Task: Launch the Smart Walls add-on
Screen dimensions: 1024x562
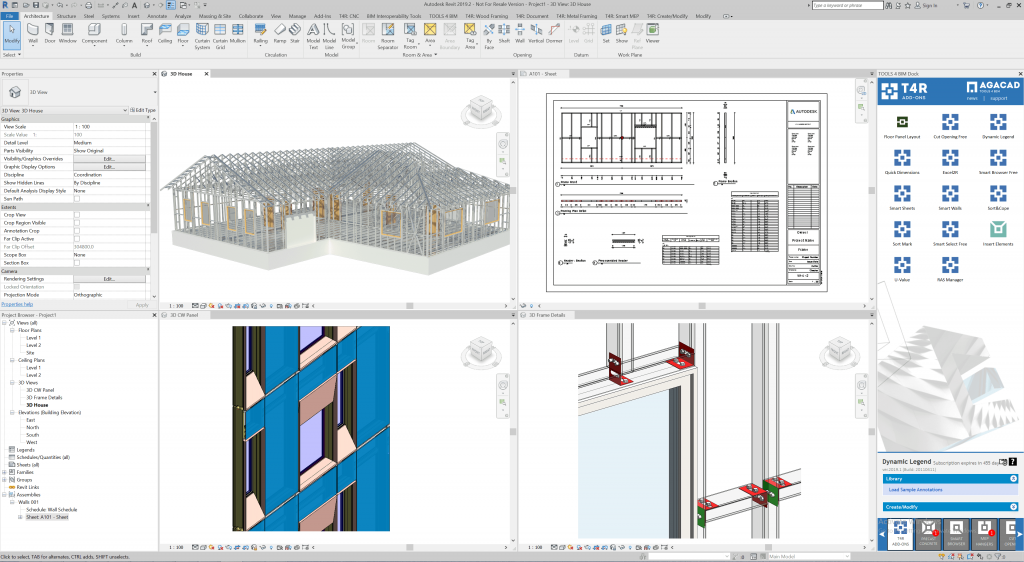Action: tap(950, 196)
